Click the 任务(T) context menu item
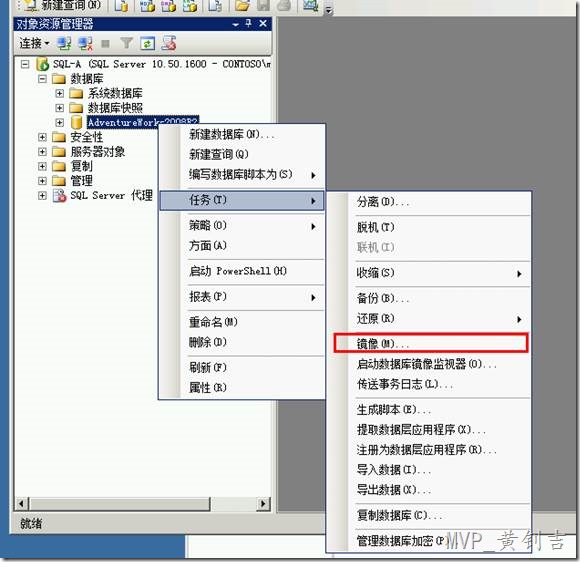This screenshot has width=580, height=562. (242, 200)
